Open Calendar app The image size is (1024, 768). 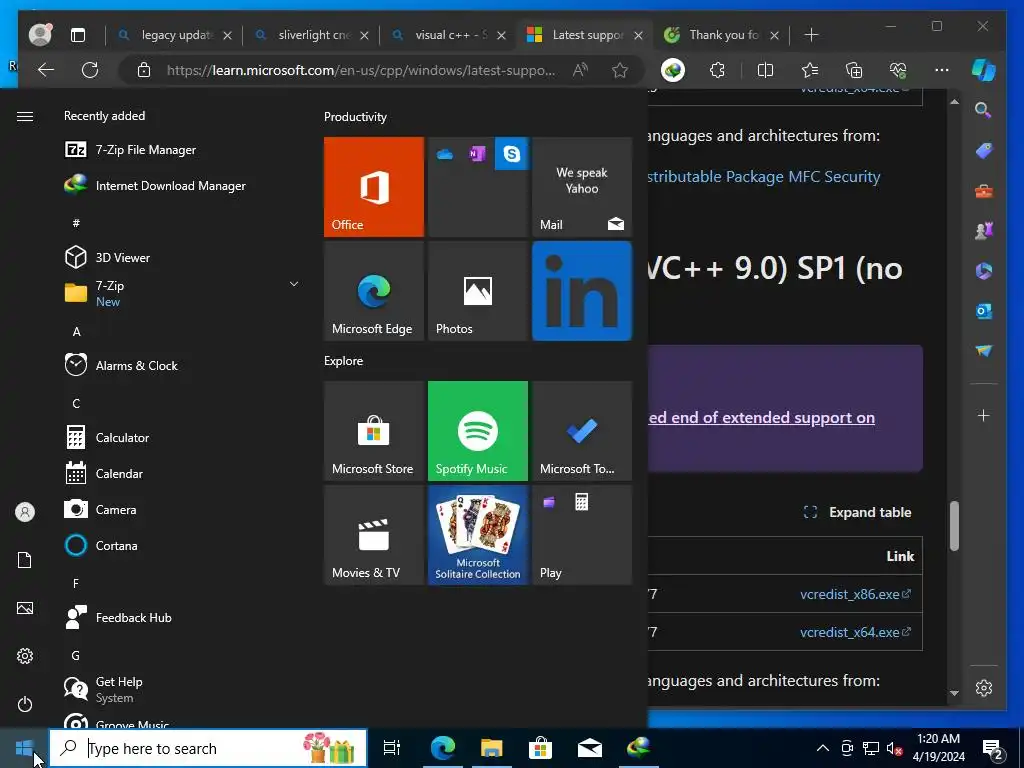[x=104, y=473]
